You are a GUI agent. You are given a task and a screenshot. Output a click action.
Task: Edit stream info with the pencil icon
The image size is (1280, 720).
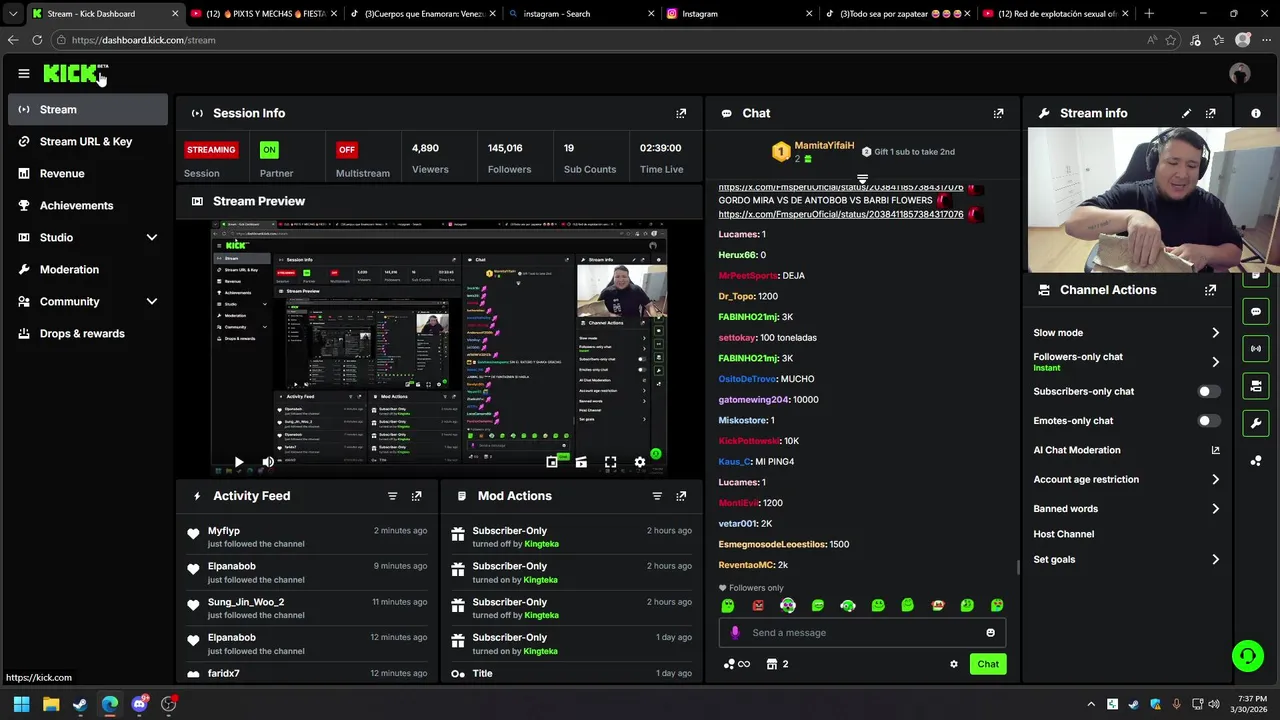pyautogui.click(x=1187, y=113)
